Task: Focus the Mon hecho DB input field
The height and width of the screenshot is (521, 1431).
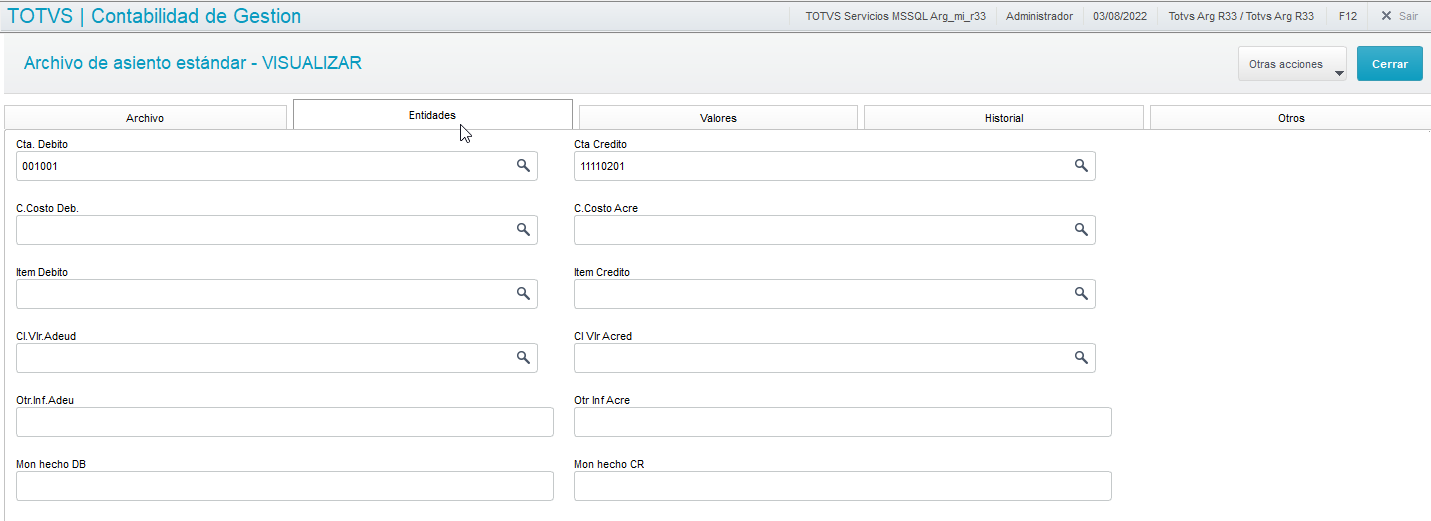Action: 285,486
